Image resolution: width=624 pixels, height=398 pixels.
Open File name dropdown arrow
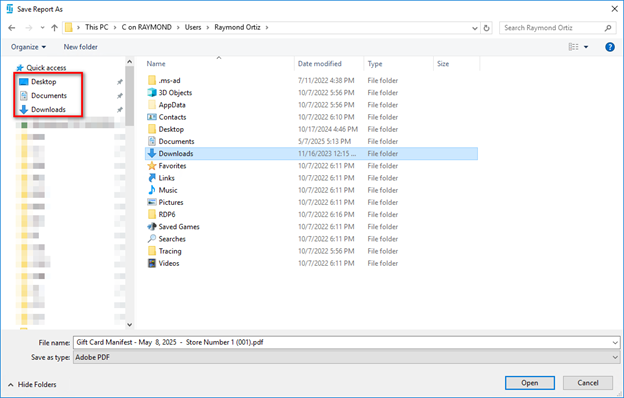(x=615, y=343)
